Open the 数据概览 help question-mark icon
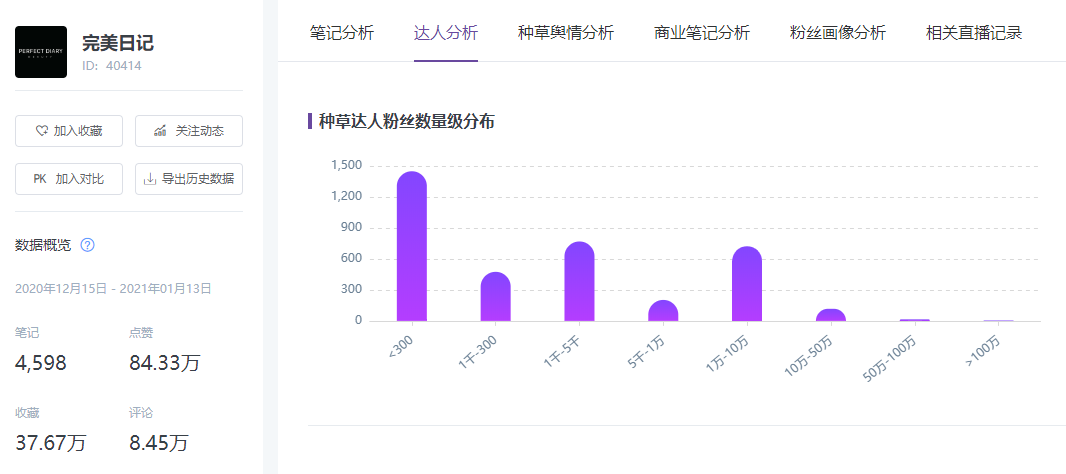The image size is (1066, 474). 87,245
